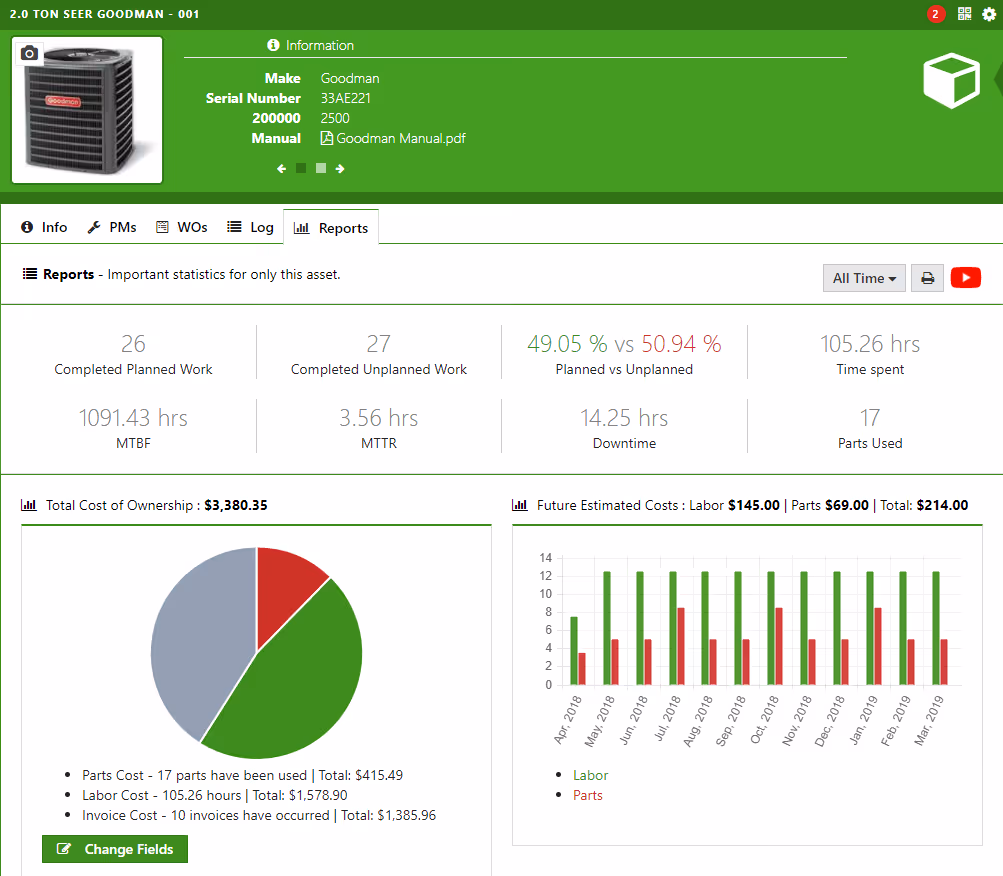Open the QR code icon in the header

[x=964, y=13]
